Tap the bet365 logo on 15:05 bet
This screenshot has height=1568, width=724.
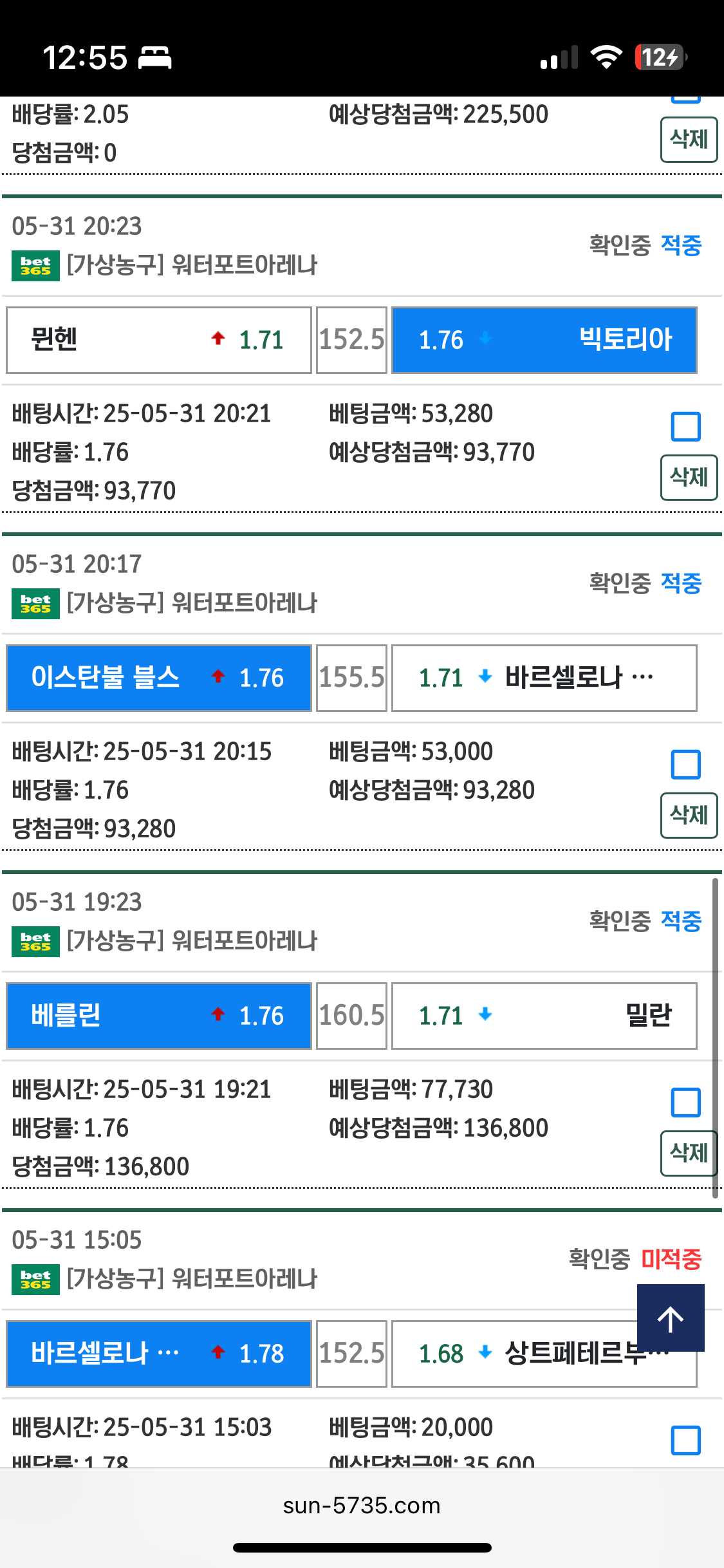tap(35, 1280)
